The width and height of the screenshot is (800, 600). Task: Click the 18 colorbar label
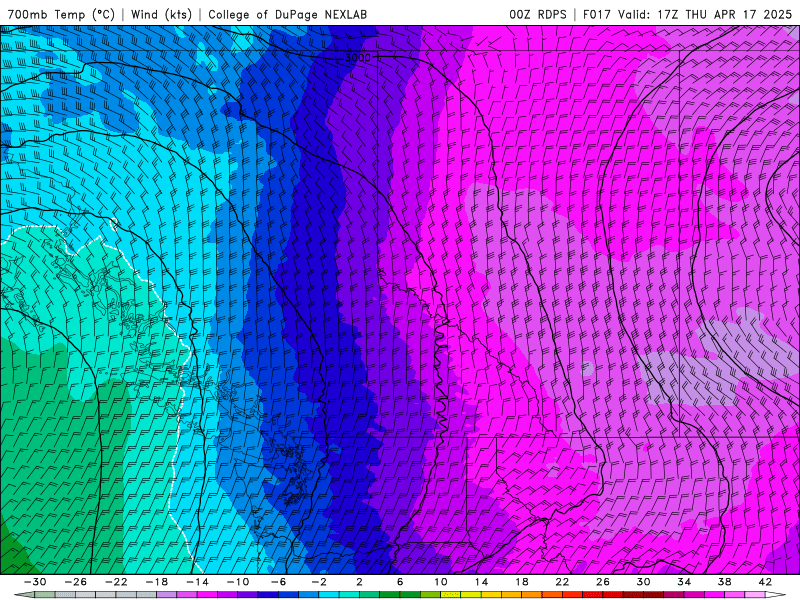click(x=521, y=582)
